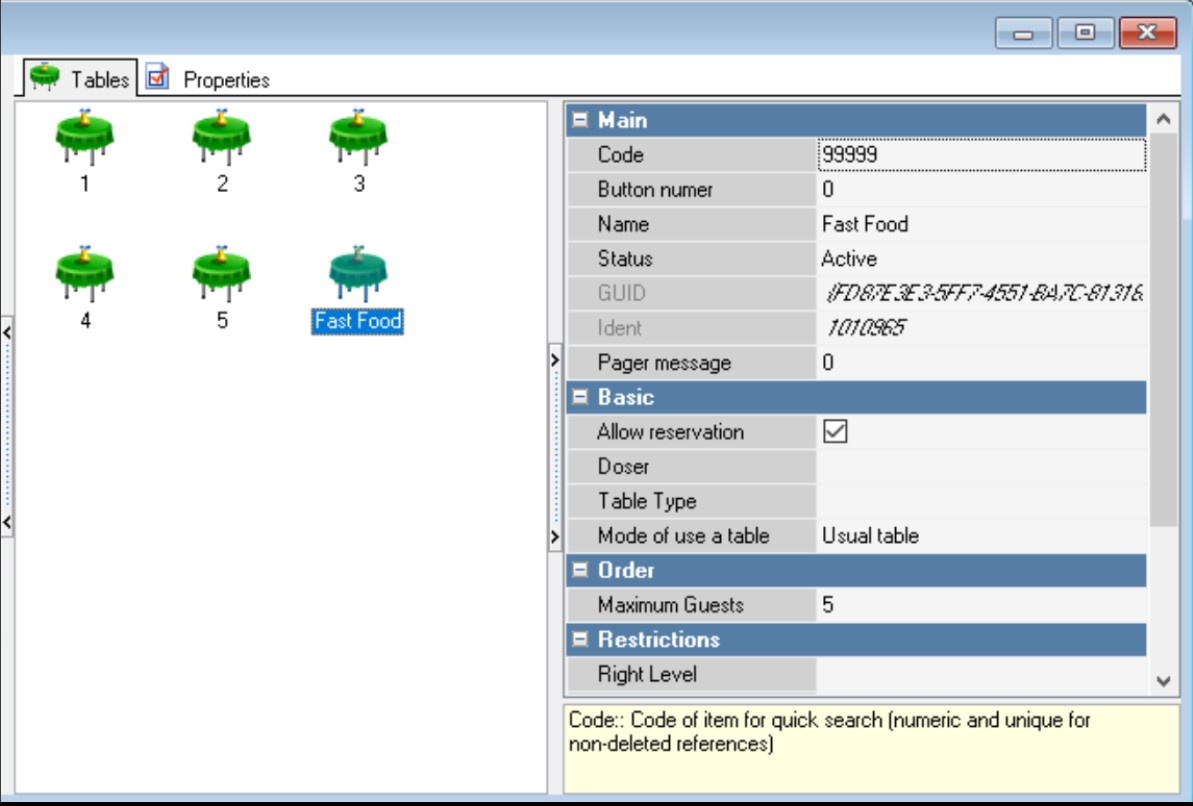
Task: Select the Name property label
Action: point(623,224)
